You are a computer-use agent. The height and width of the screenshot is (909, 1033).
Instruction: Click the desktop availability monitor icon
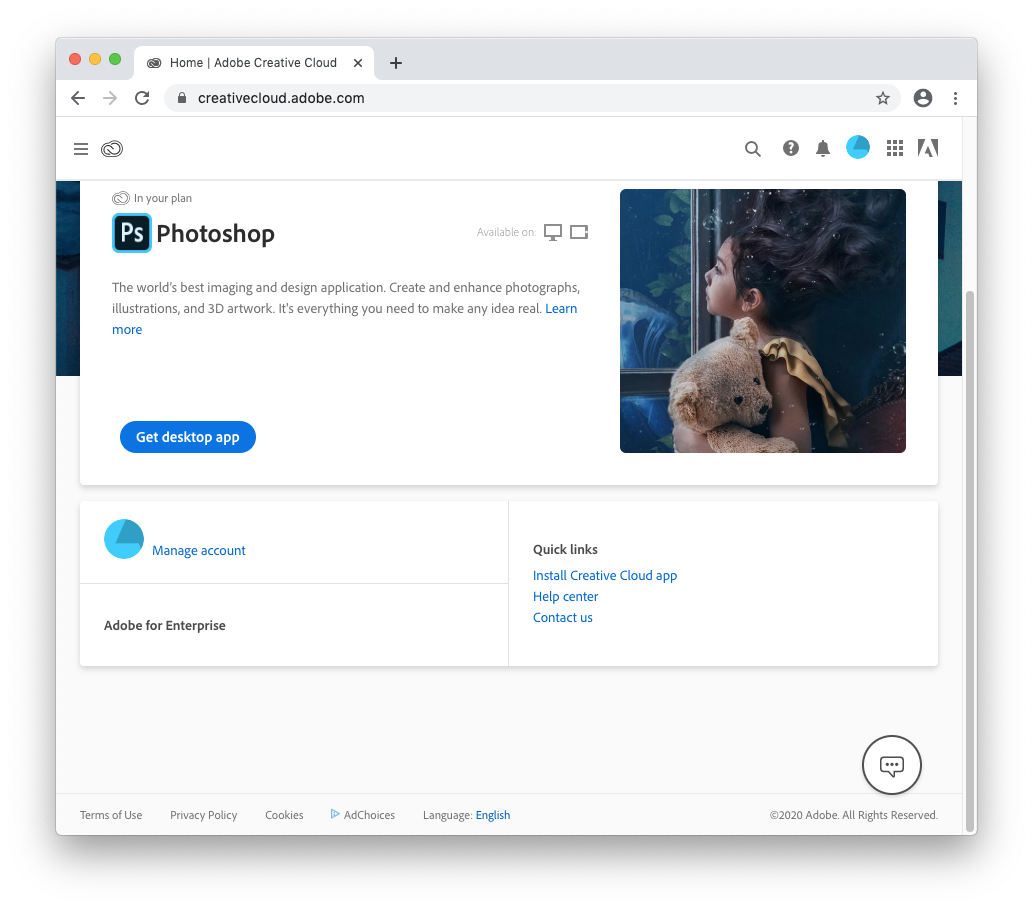(x=553, y=233)
